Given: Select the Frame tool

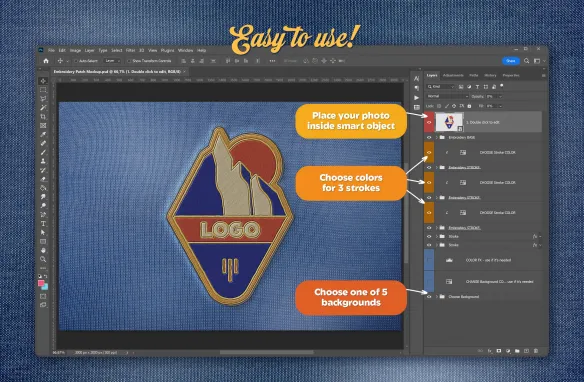Looking at the screenshot, I should (x=43, y=125).
